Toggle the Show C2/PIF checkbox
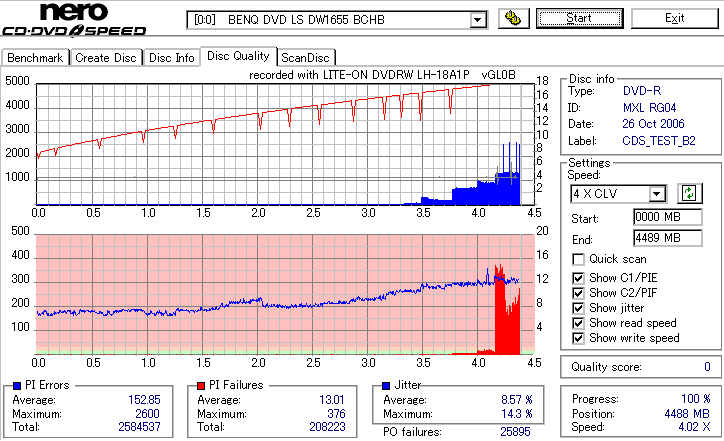The height and width of the screenshot is (441, 724). point(578,293)
